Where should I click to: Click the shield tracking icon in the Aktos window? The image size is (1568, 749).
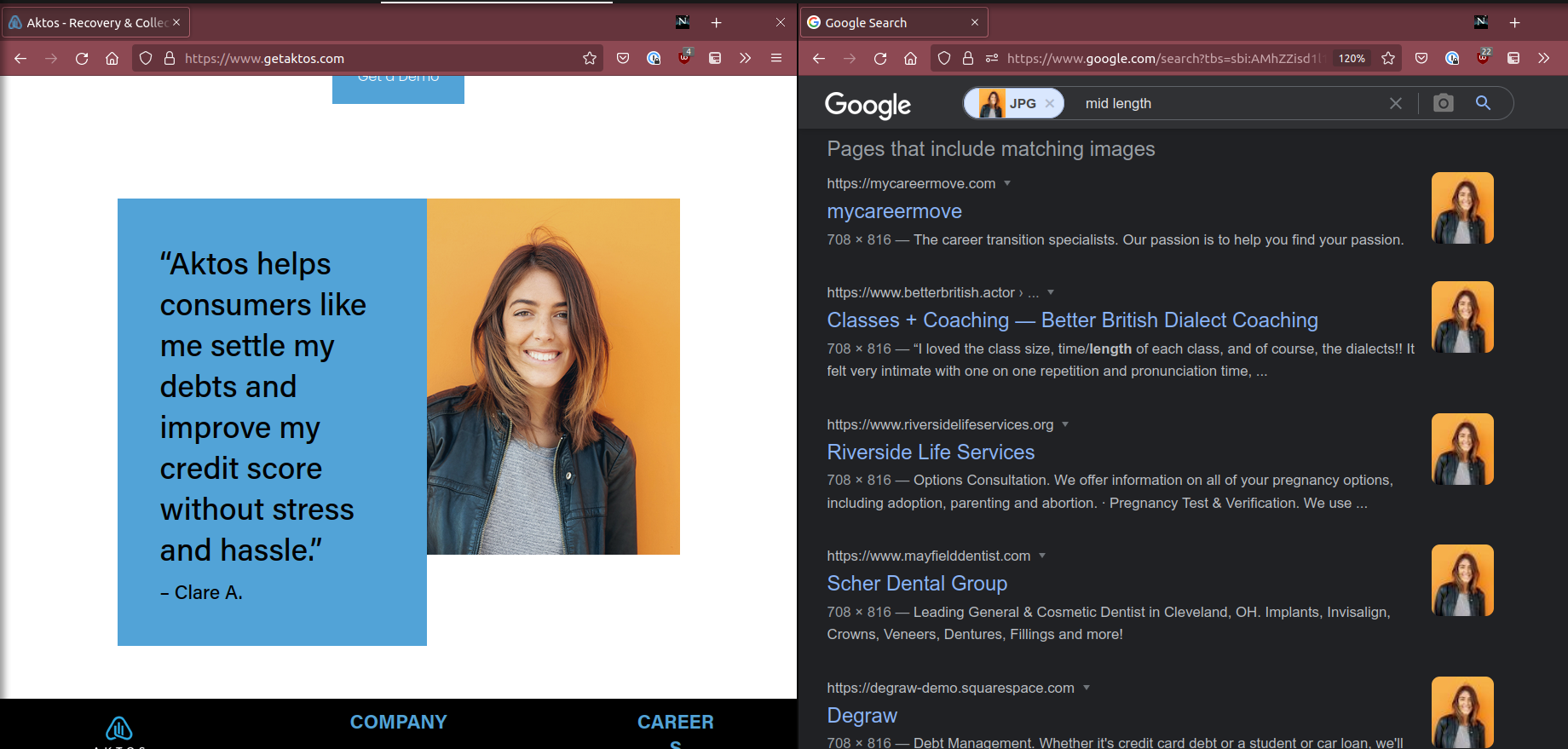click(146, 58)
